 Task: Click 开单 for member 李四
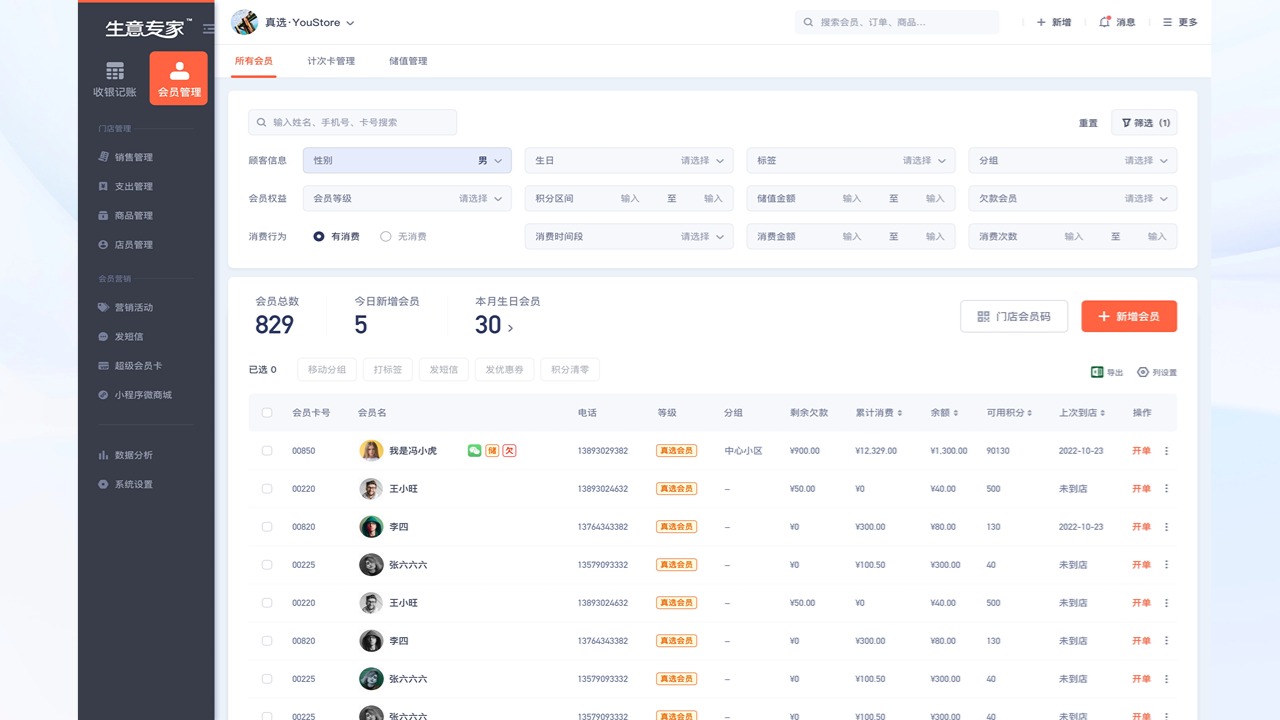click(1141, 526)
